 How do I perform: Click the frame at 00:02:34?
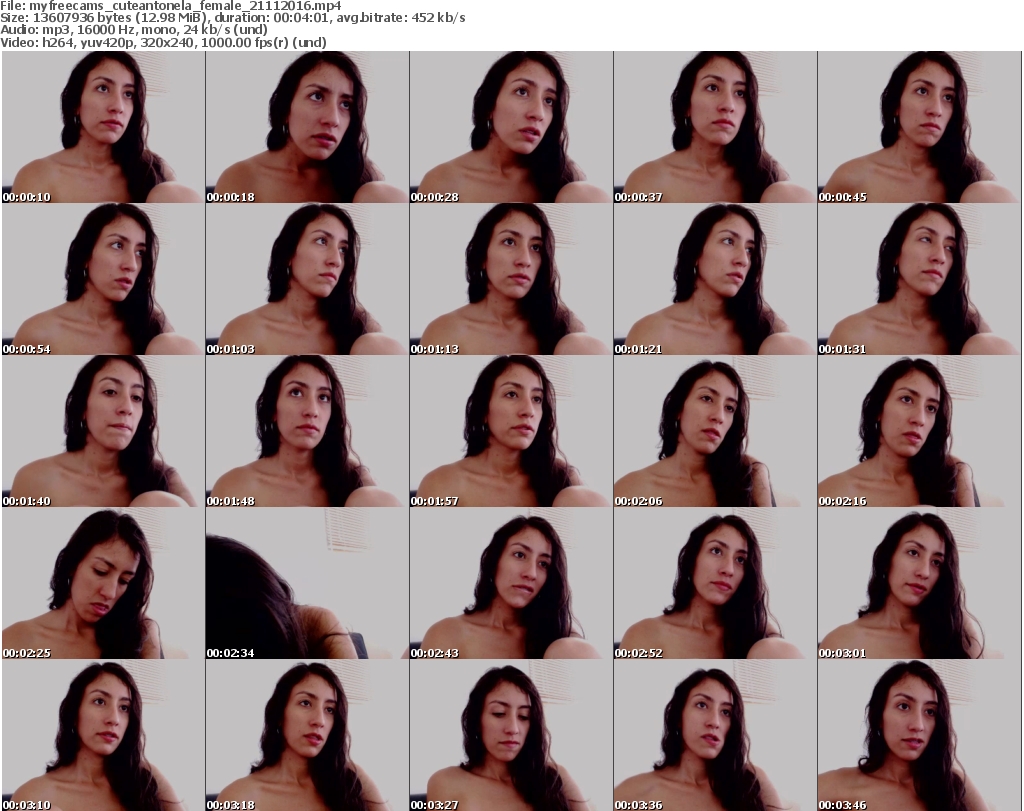[307, 584]
